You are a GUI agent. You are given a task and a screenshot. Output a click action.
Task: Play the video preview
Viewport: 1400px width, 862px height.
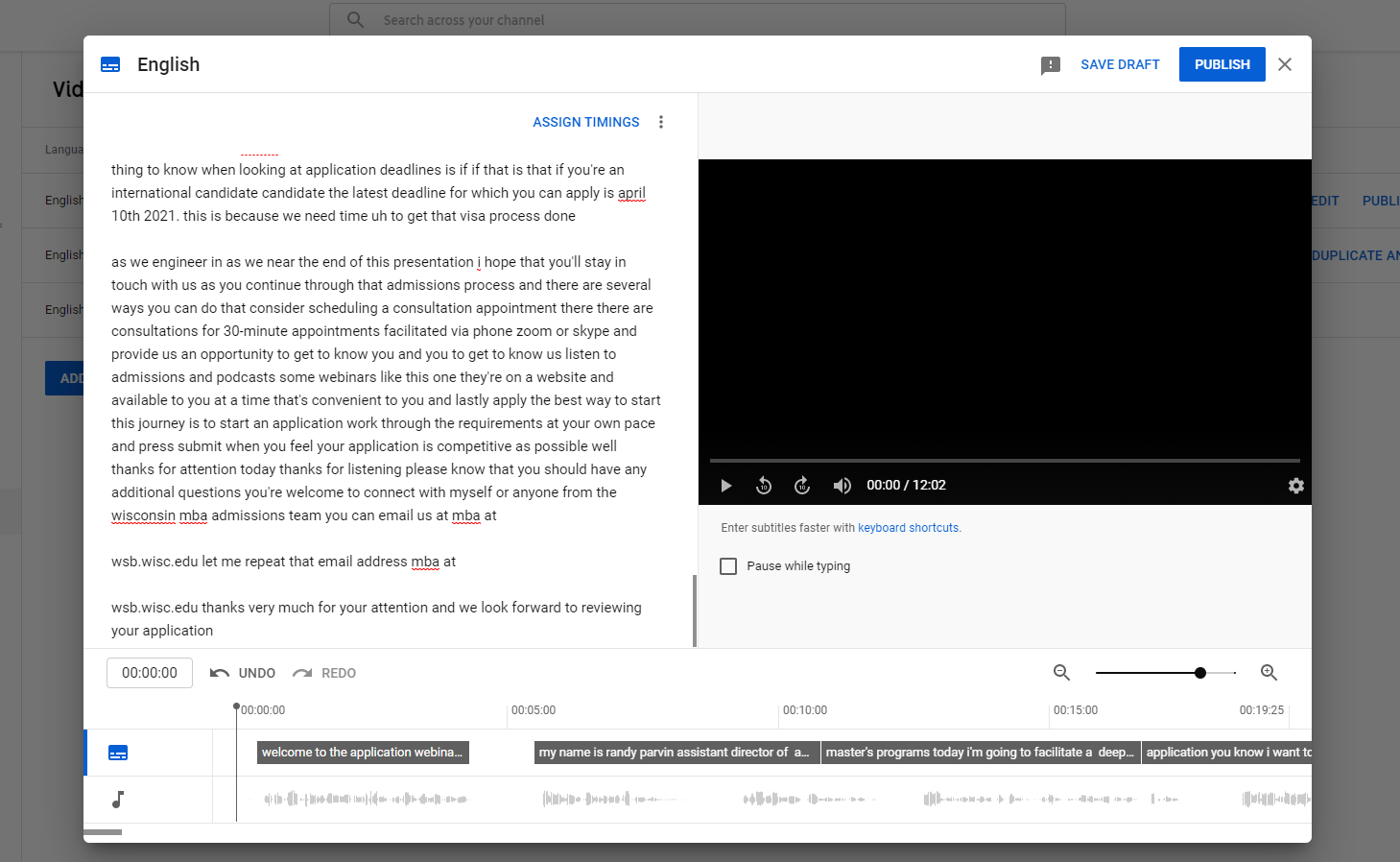[x=726, y=486]
